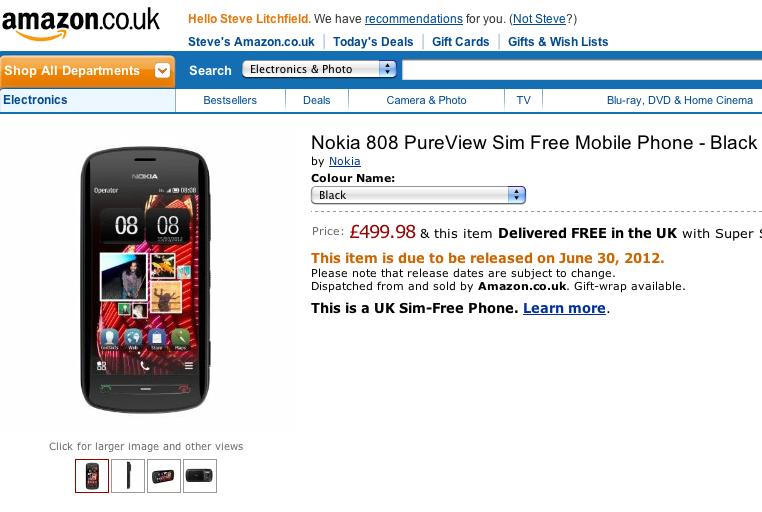Click the Nokia brand link
Image resolution: width=762 pixels, height=512 pixels.
[x=345, y=161]
